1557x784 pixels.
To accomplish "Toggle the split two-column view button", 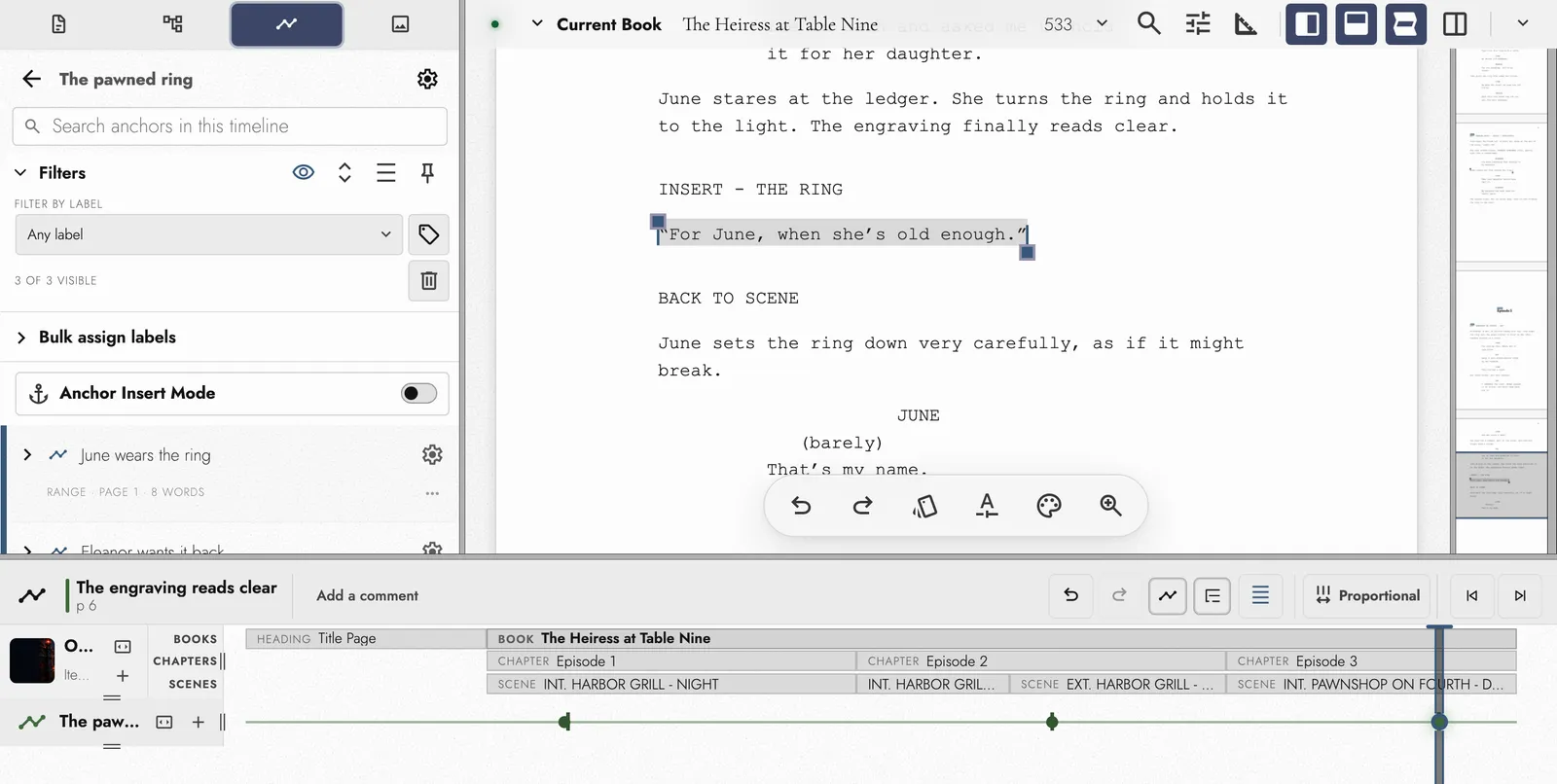I will point(1455,23).
